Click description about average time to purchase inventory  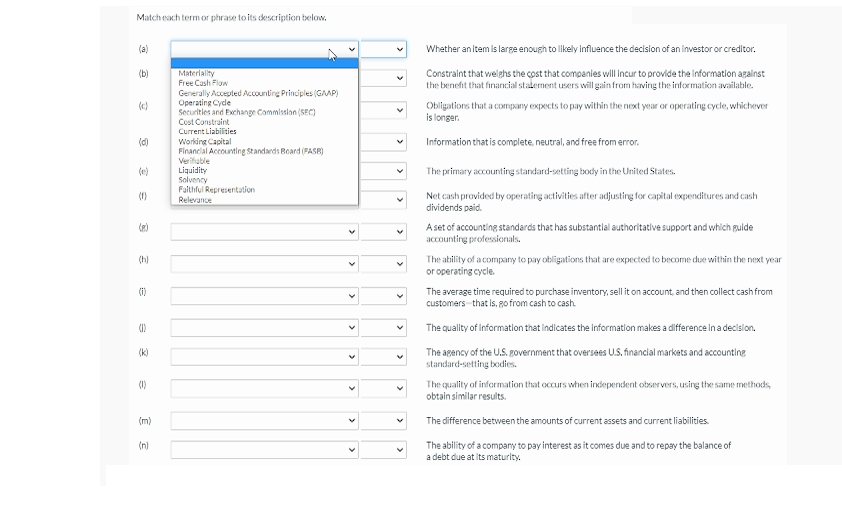pyautogui.click(x=599, y=297)
